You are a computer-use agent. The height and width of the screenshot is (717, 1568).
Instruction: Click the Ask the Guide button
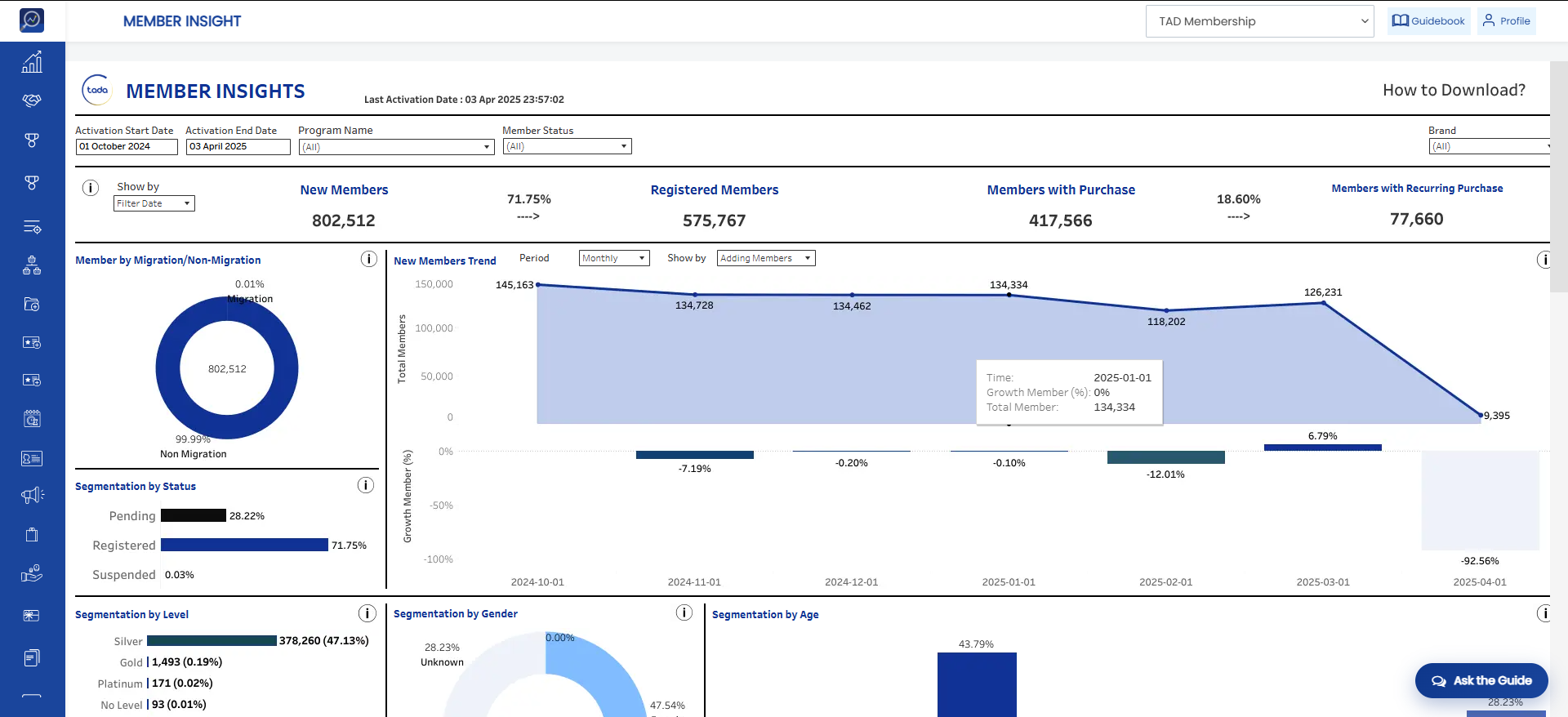tap(1481, 680)
